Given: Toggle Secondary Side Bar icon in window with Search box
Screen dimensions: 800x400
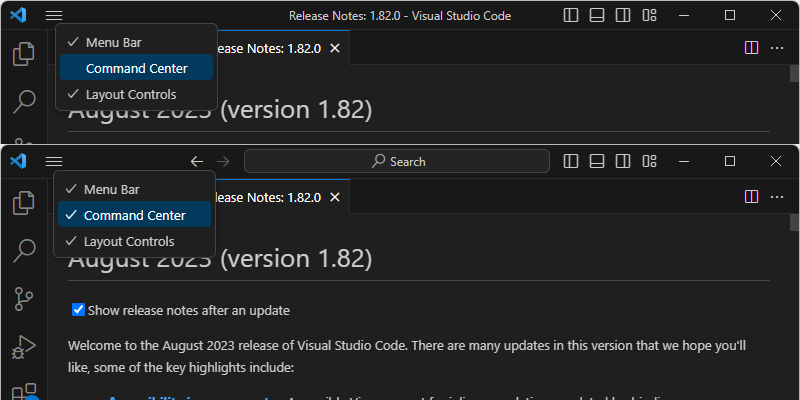Looking at the screenshot, I should [x=623, y=161].
